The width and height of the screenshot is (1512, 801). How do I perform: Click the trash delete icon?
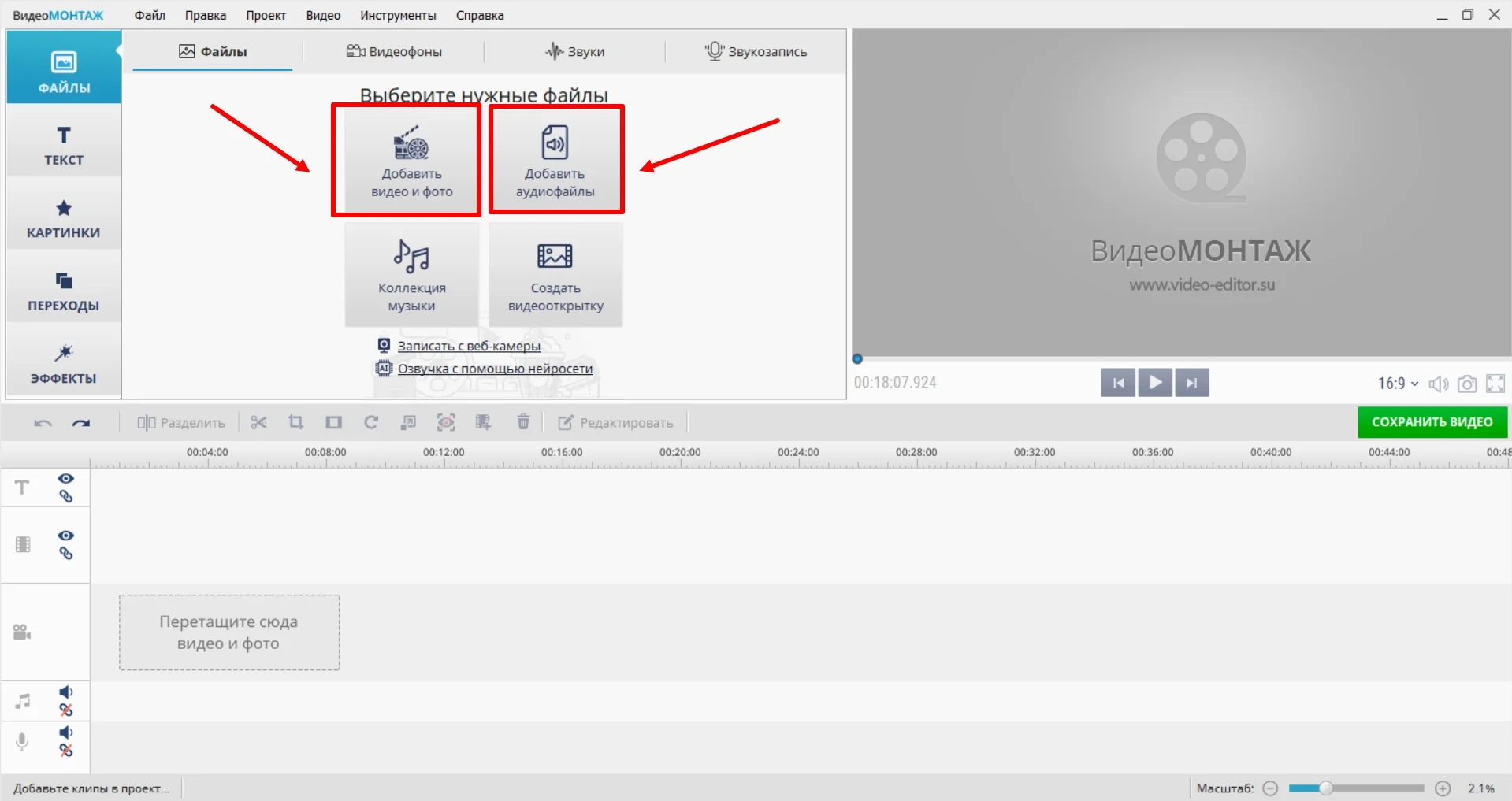(x=523, y=423)
